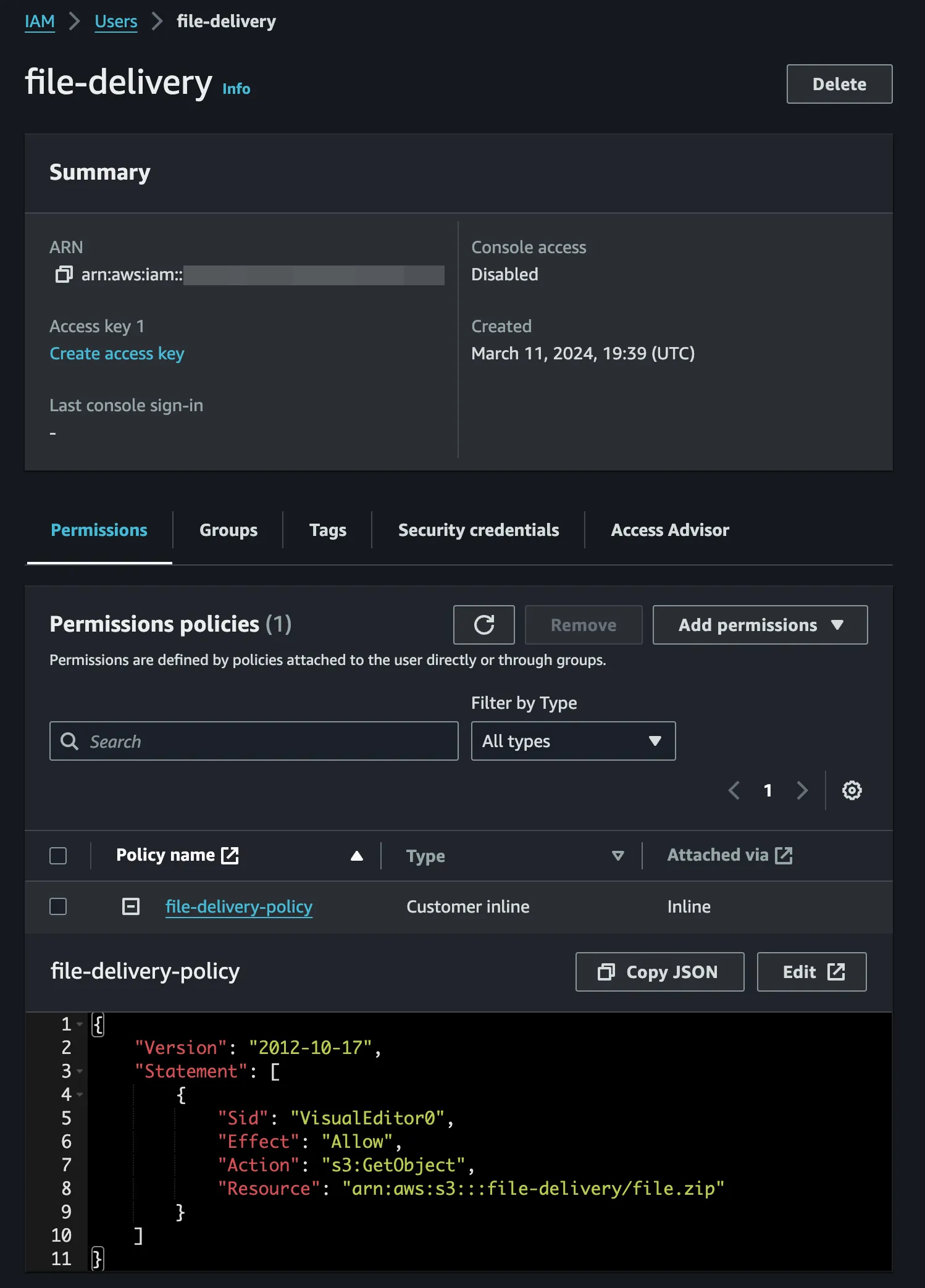Click the Attached via column header
This screenshot has width=925, height=1288.
(x=718, y=855)
